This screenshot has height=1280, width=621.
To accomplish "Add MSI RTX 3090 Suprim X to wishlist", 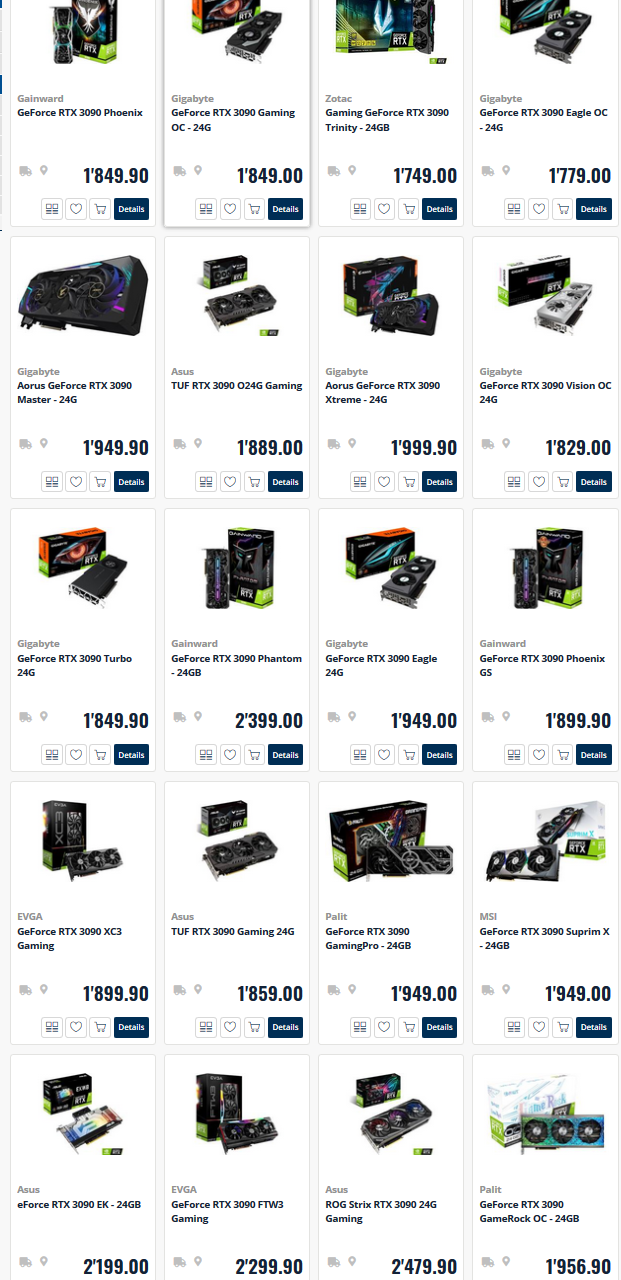I will [x=538, y=1027].
